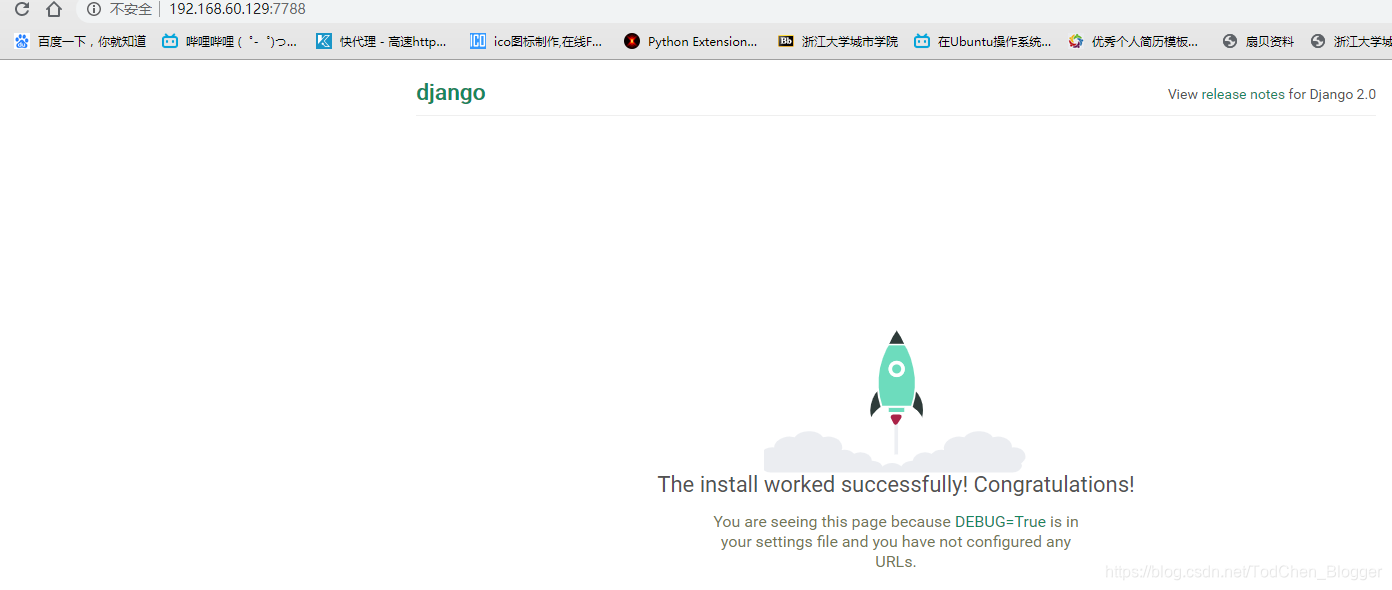Viewport: 1392px width, 590px height.
Task: Open the first 浙江大学城市学院 bookmark
Action: click(838, 42)
